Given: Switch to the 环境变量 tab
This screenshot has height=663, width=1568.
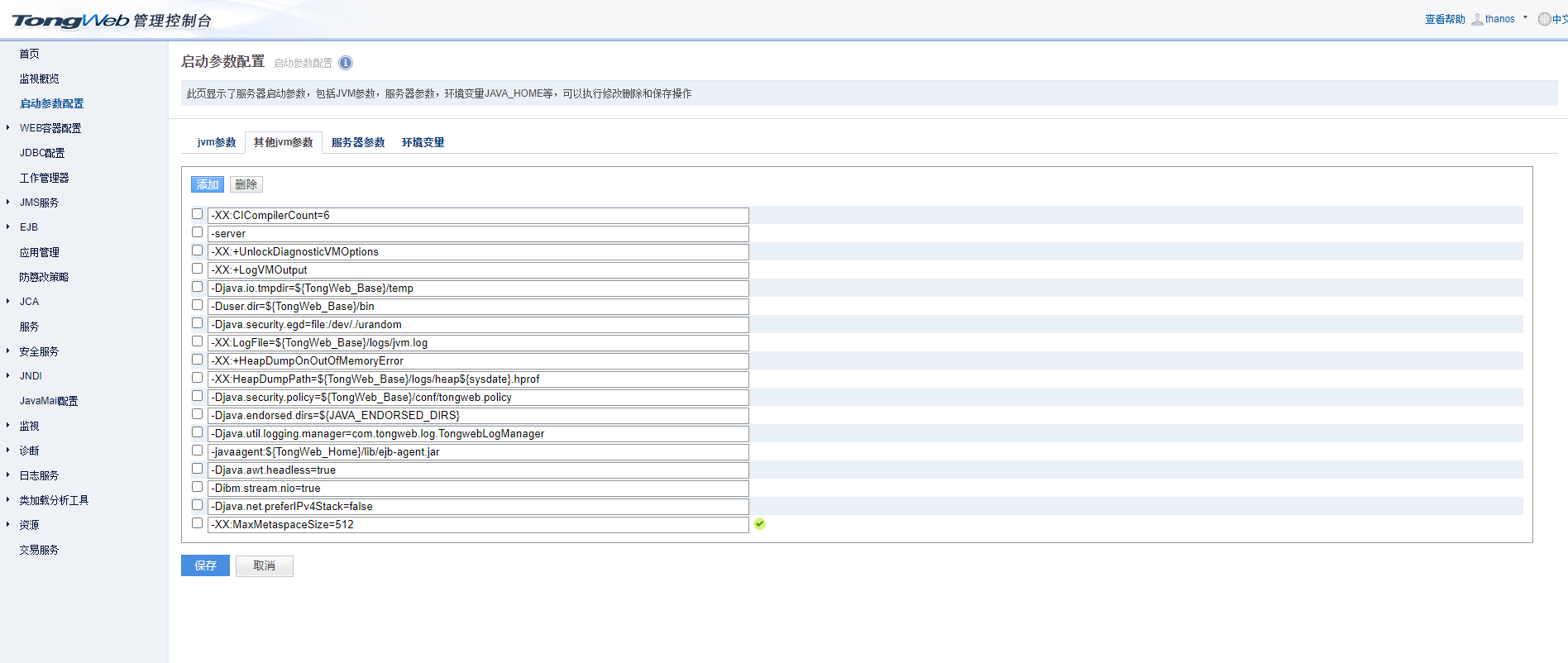Looking at the screenshot, I should coord(423,142).
